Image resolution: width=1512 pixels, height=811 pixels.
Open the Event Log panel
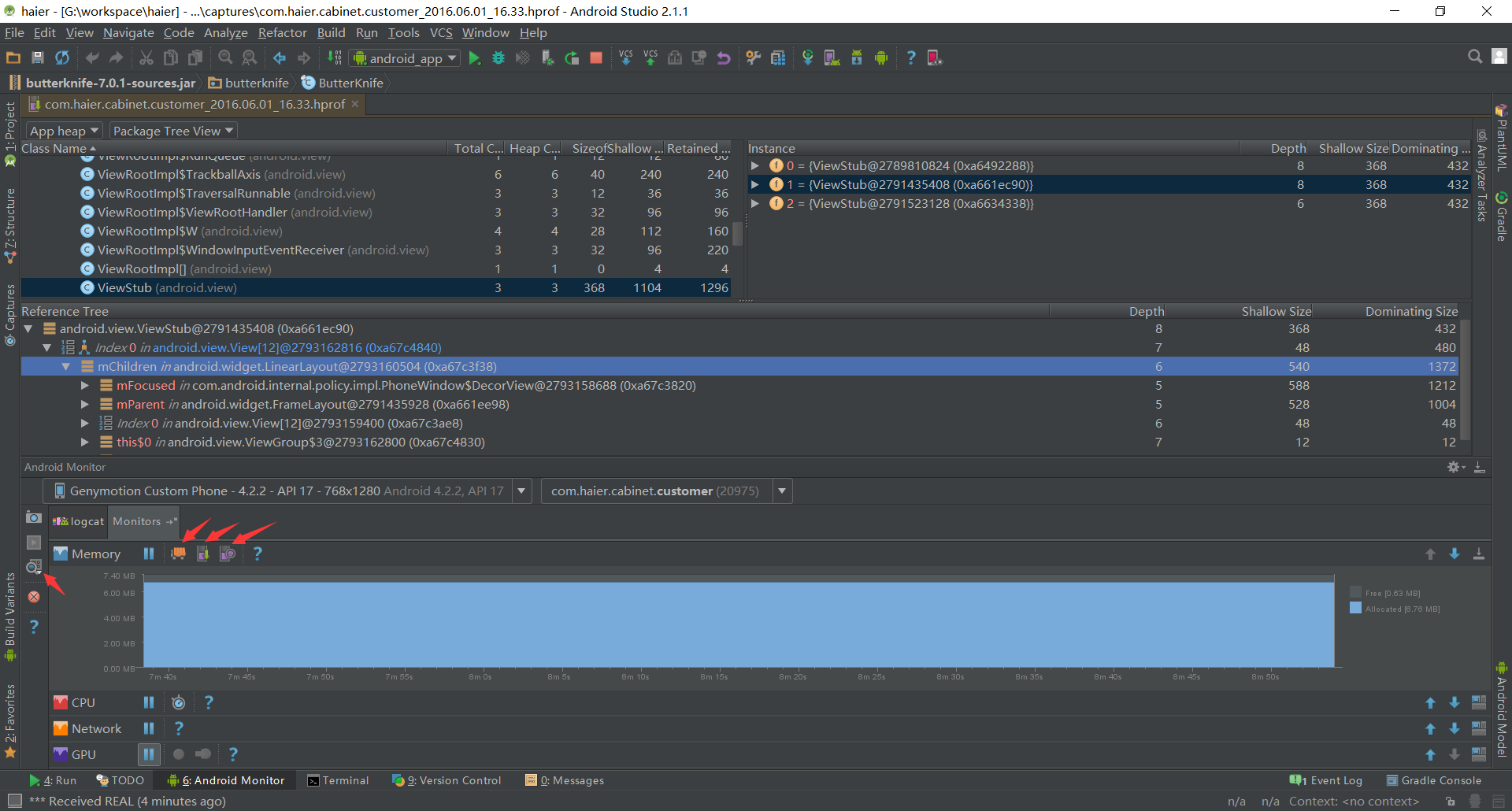(x=1327, y=780)
